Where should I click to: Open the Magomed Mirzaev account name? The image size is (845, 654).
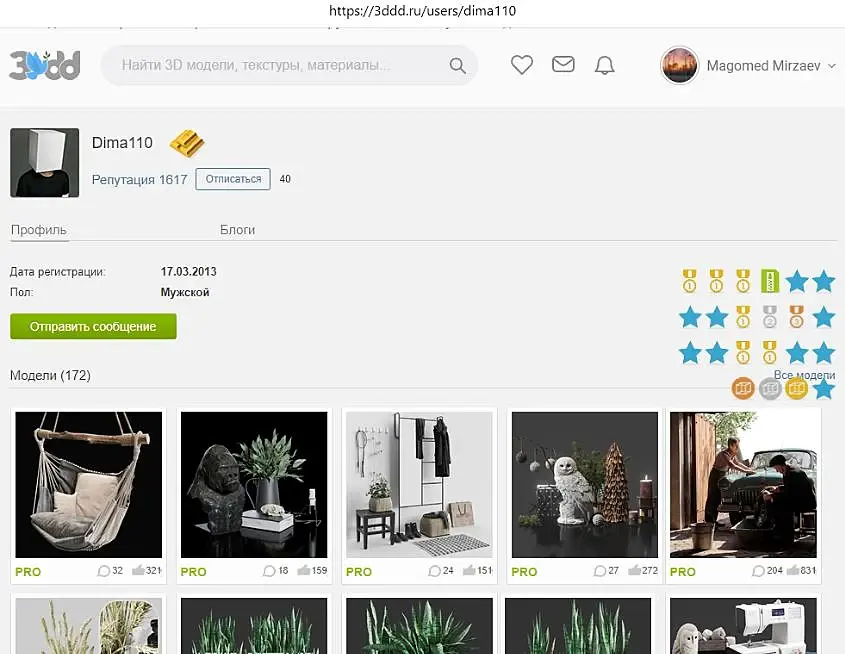coord(763,66)
